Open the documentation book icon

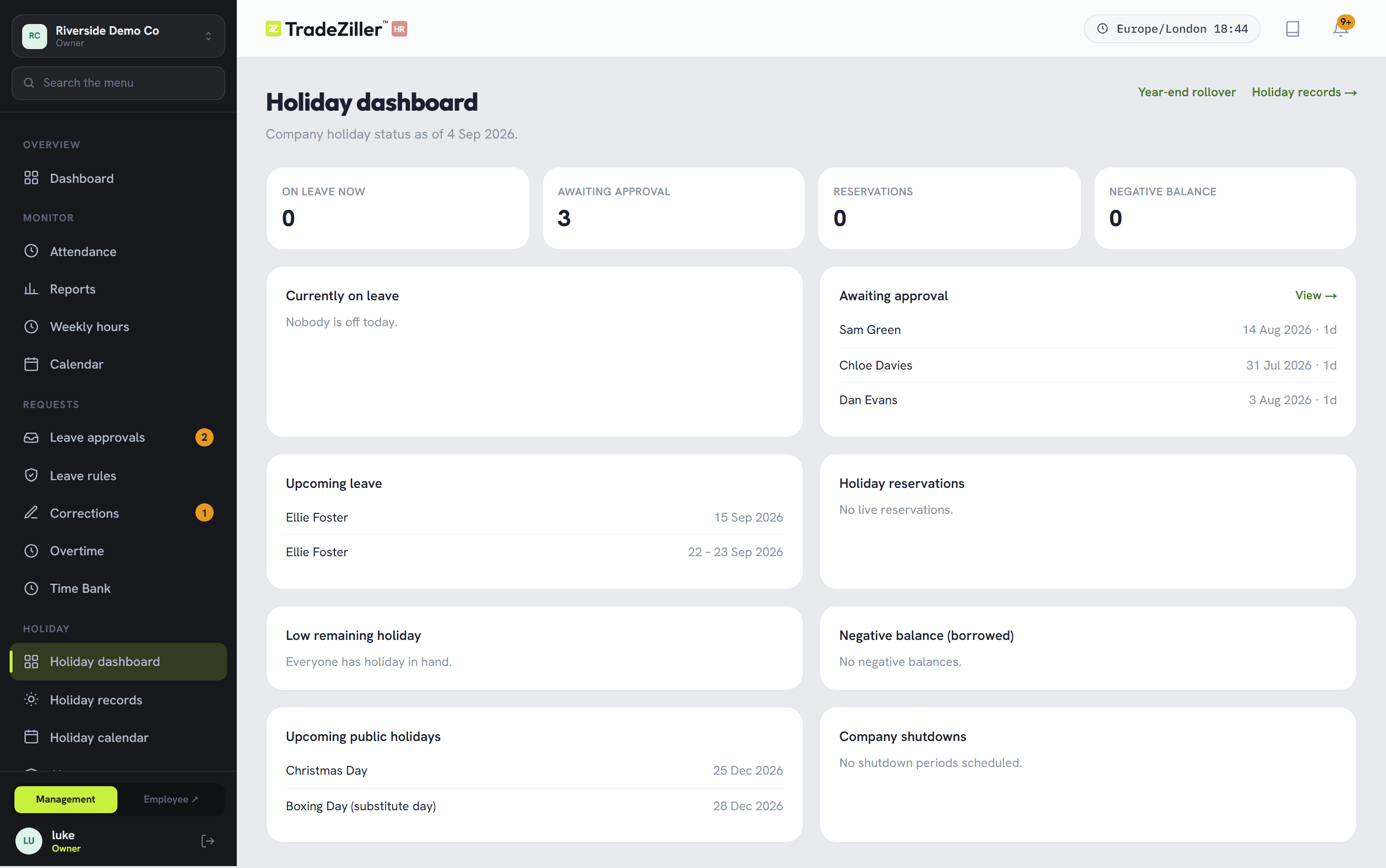[x=1293, y=29]
